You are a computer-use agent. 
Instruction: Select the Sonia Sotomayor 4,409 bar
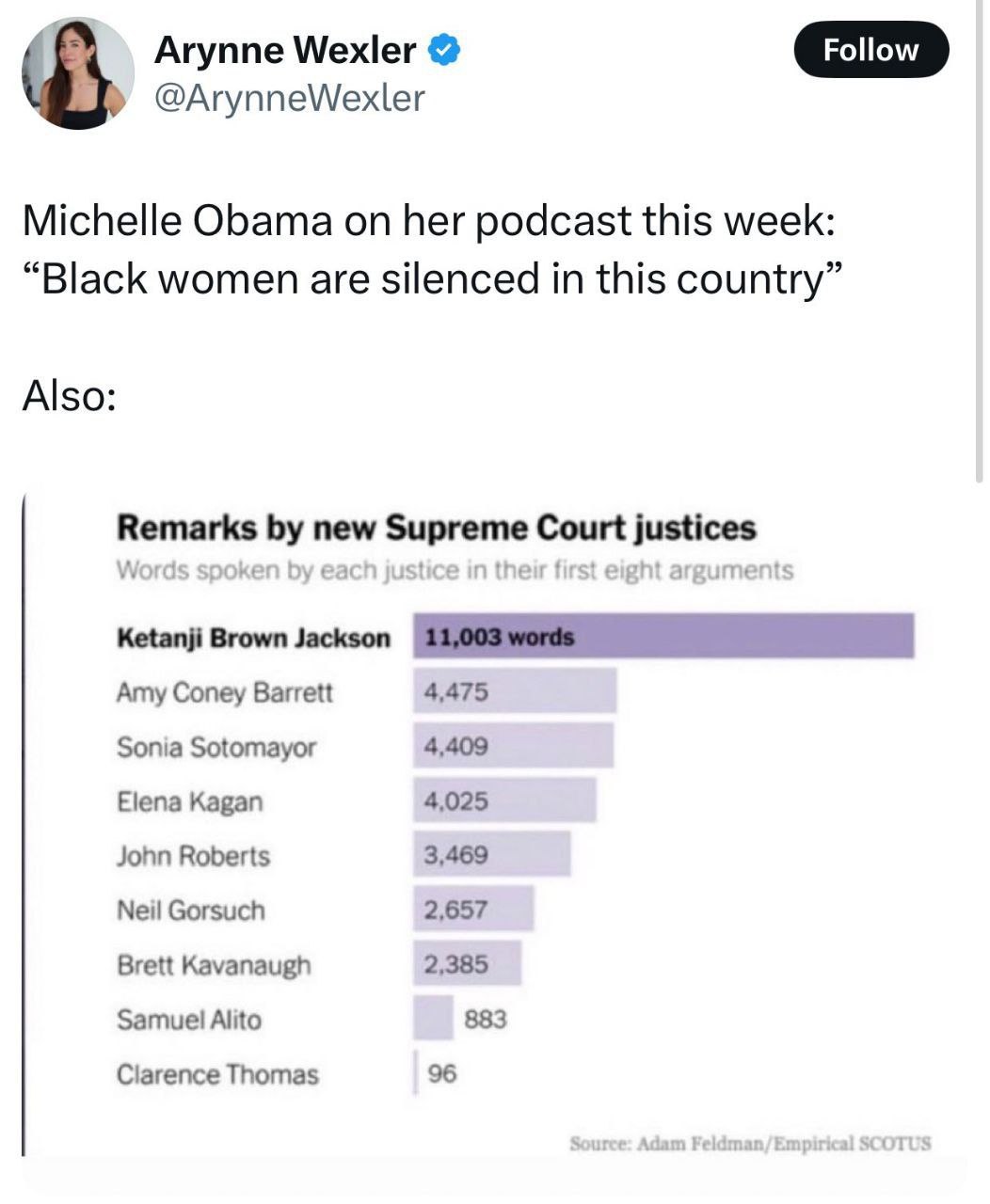(514, 746)
